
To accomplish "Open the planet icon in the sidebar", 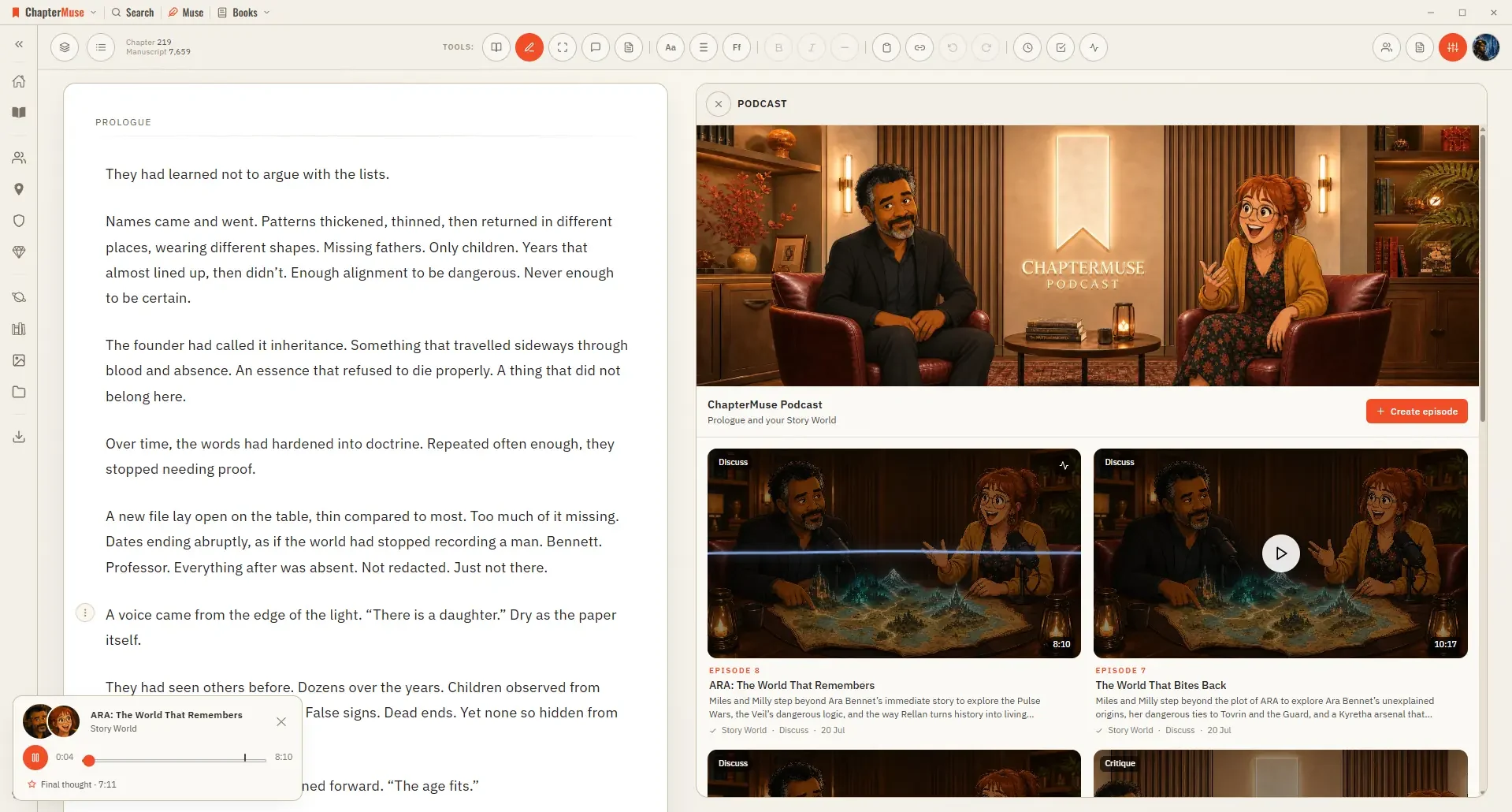I will click(x=19, y=297).
